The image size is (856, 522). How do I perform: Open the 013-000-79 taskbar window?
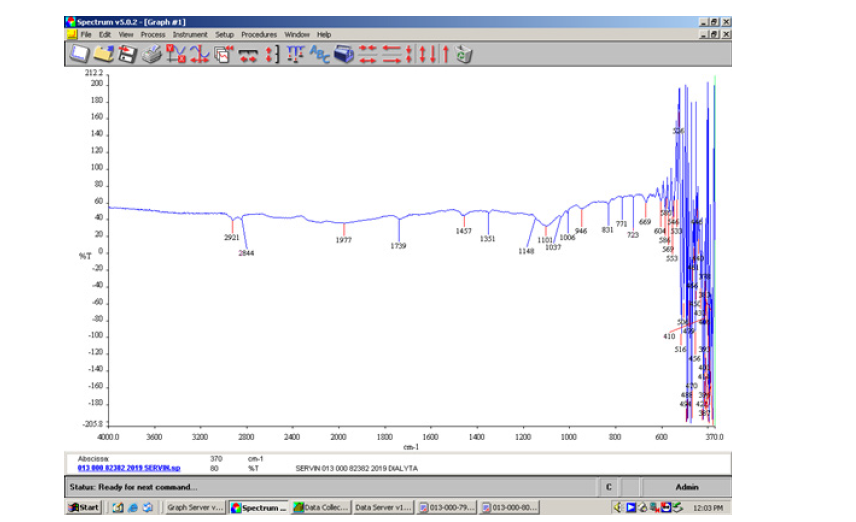click(x=447, y=507)
